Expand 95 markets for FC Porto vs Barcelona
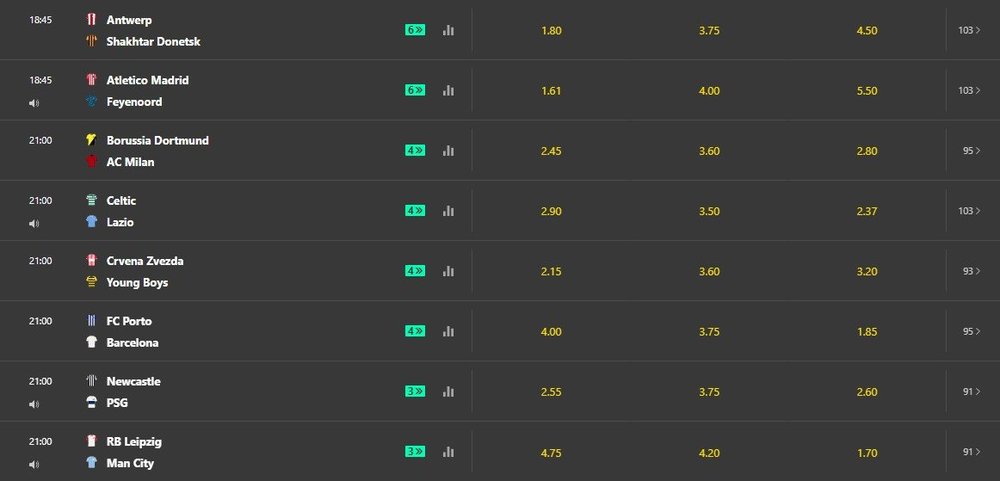Viewport: 1000px width, 481px height. pyautogui.click(x=972, y=331)
